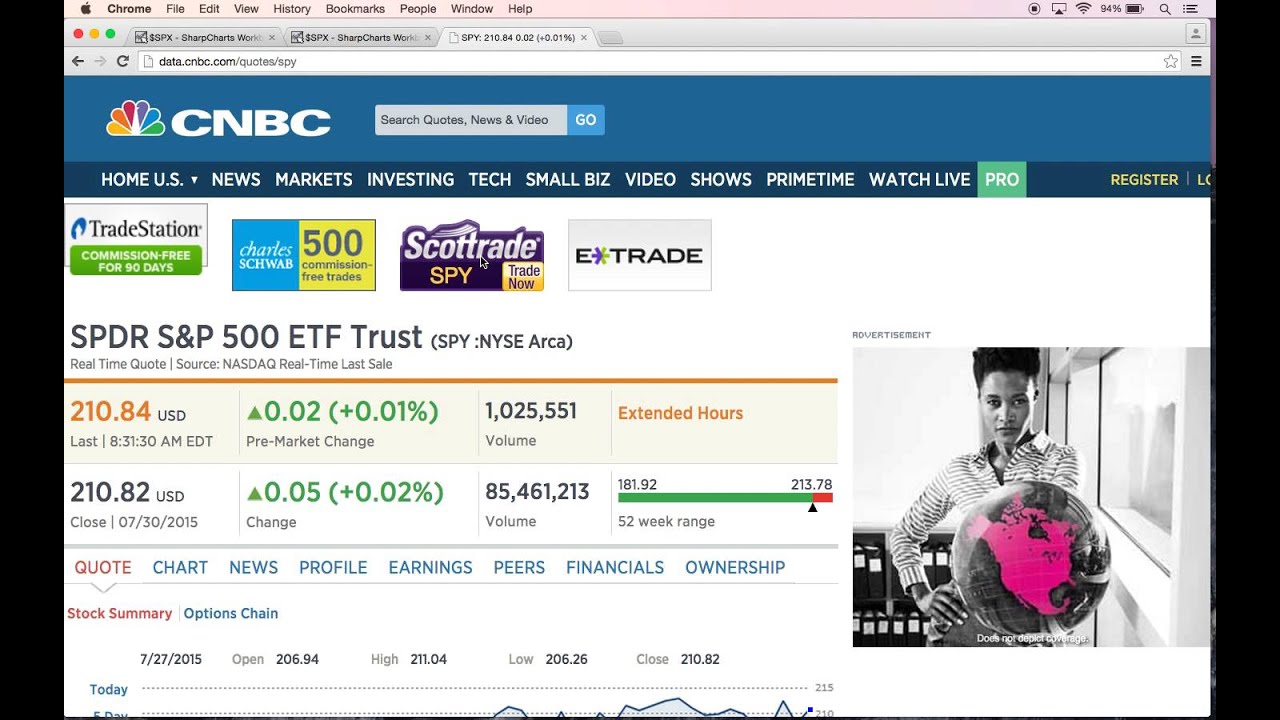Viewport: 1280px width, 720px height.
Task: Open MARKETS in CNBC navigation
Action: [314, 180]
